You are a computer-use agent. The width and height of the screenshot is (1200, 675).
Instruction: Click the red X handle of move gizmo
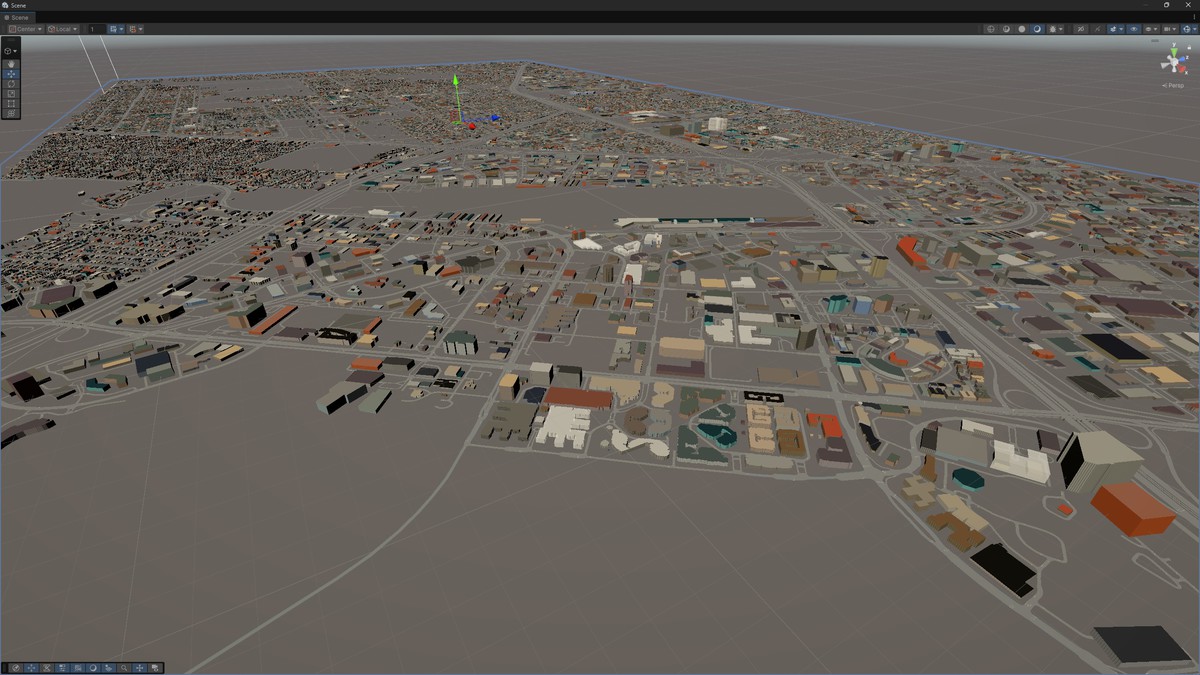471,126
